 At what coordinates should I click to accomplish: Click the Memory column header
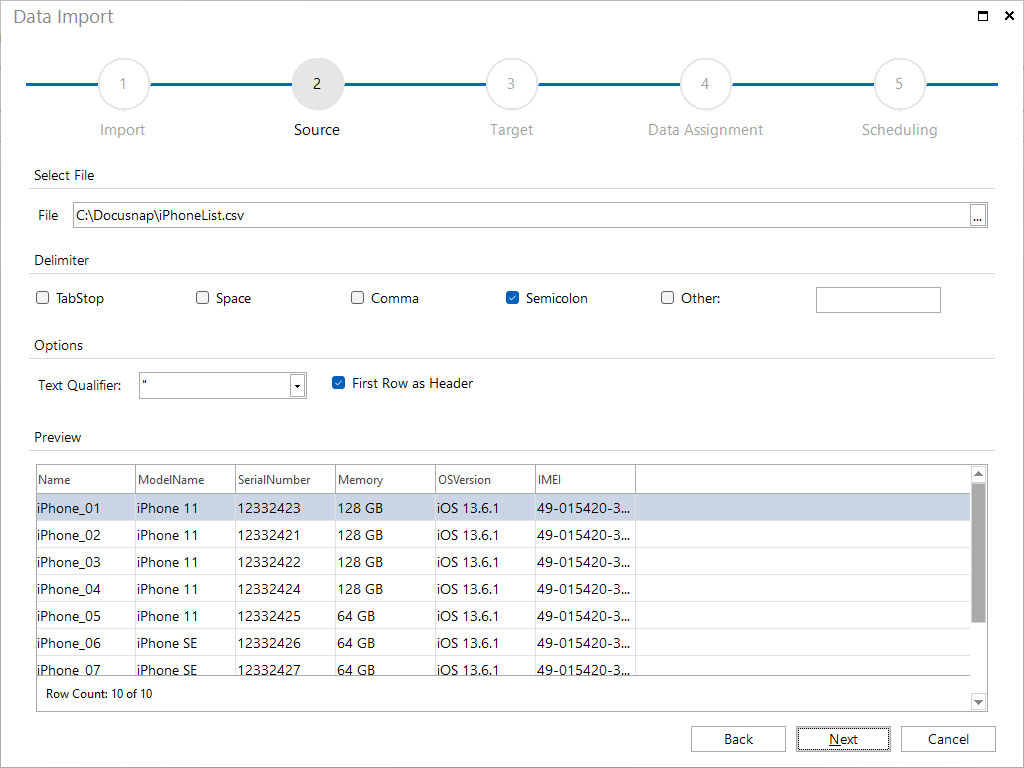tap(385, 479)
